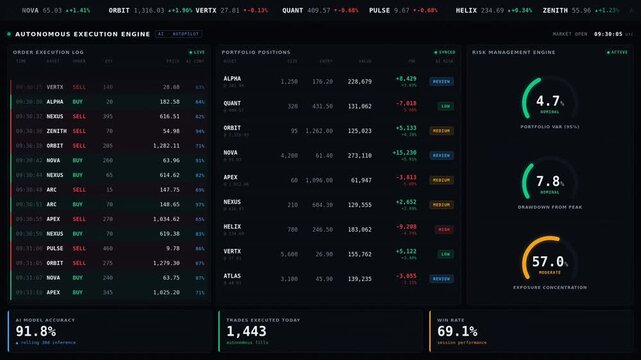Click the NOVA position value 273,110

(359, 156)
